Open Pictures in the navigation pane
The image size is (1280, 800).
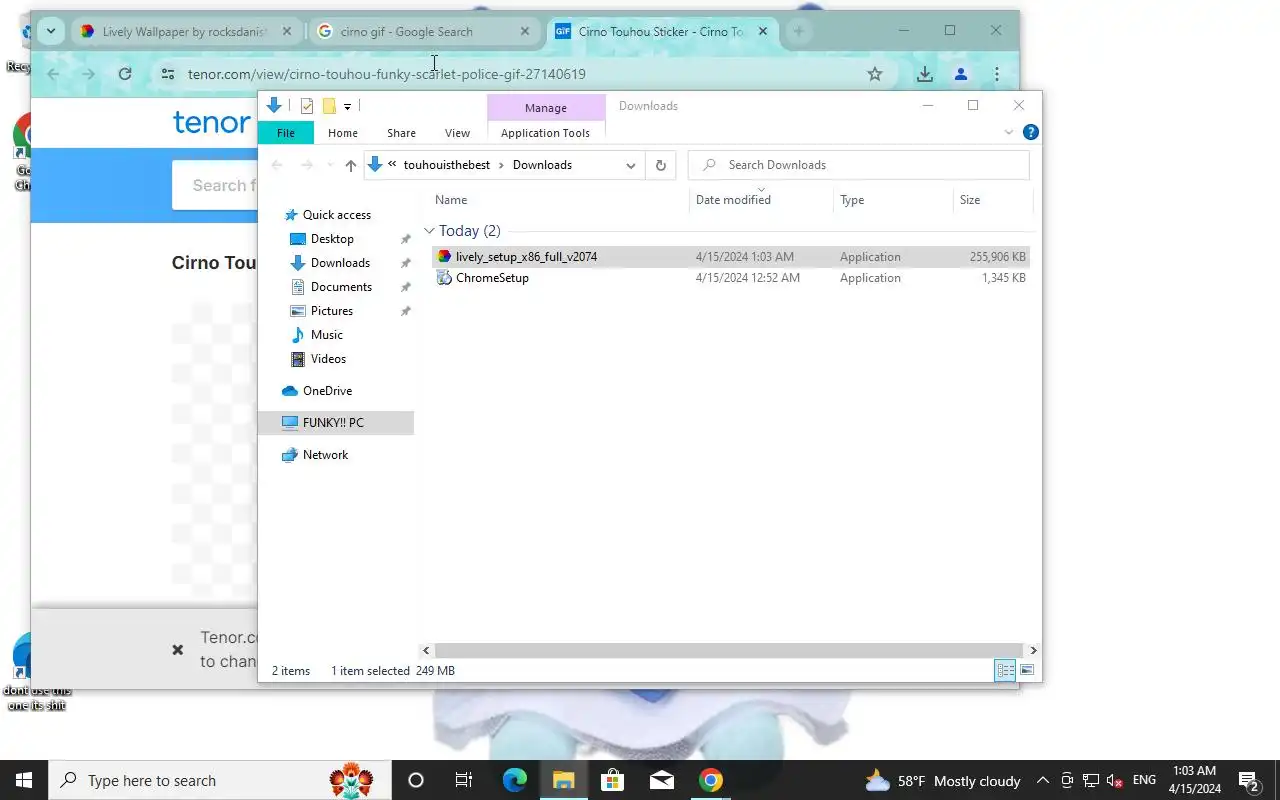point(332,311)
